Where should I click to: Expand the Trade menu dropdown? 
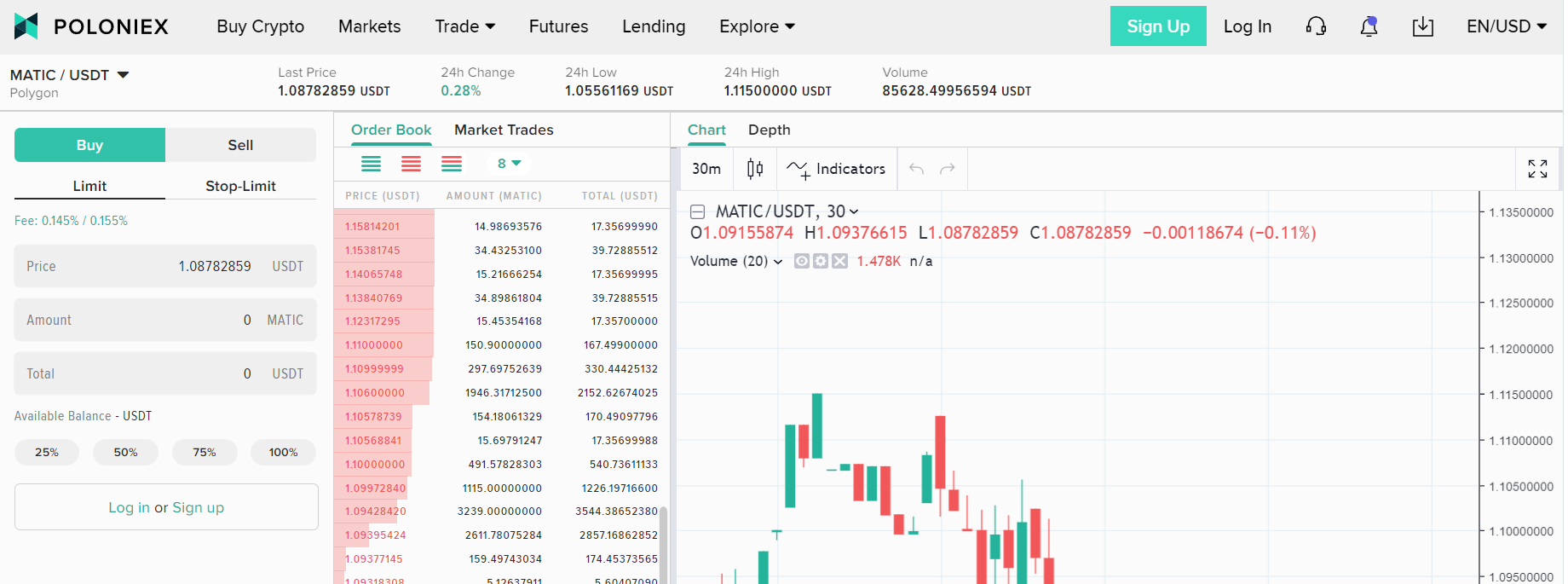[x=464, y=26]
